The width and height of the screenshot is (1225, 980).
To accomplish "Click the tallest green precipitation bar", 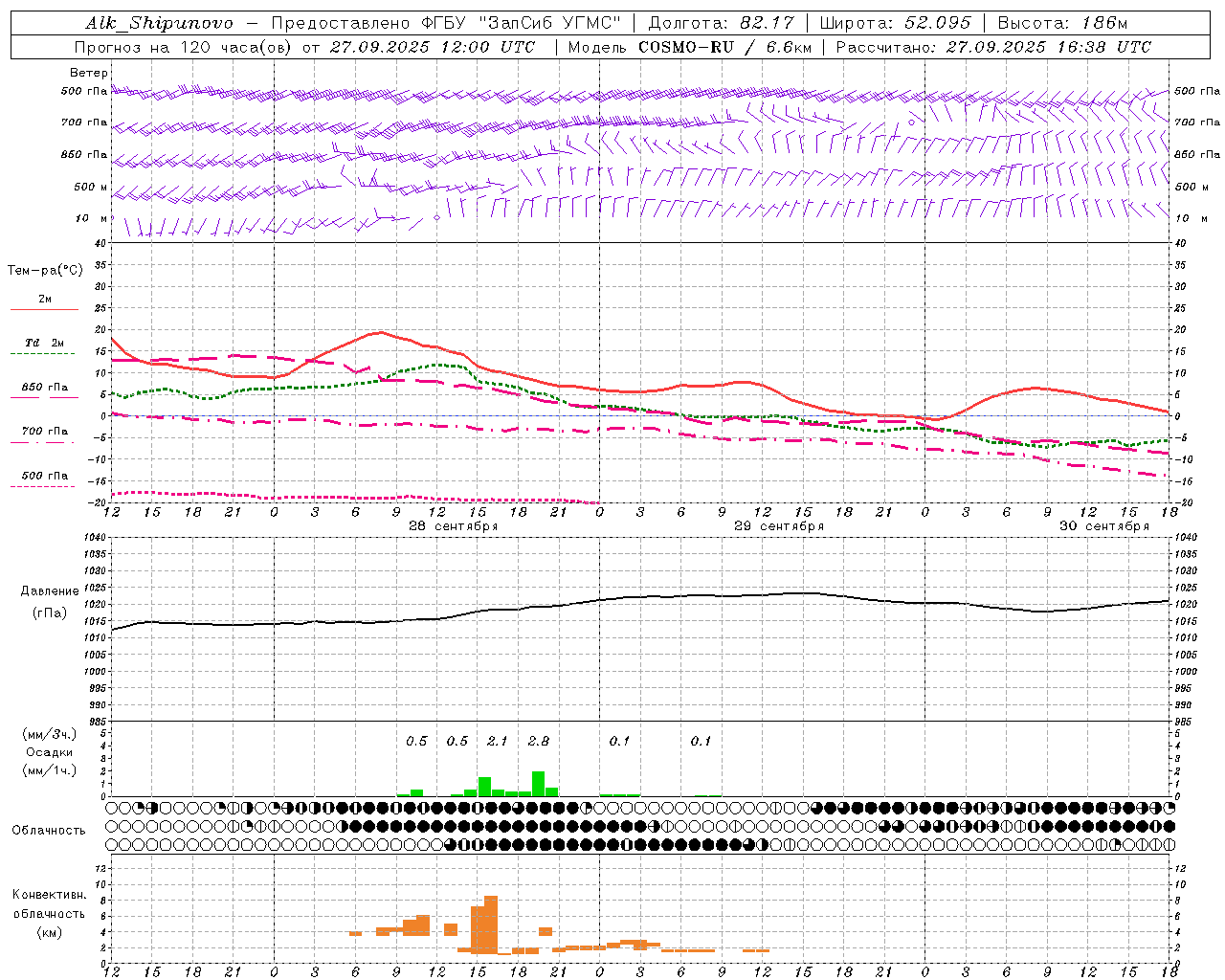I will pos(538,783).
